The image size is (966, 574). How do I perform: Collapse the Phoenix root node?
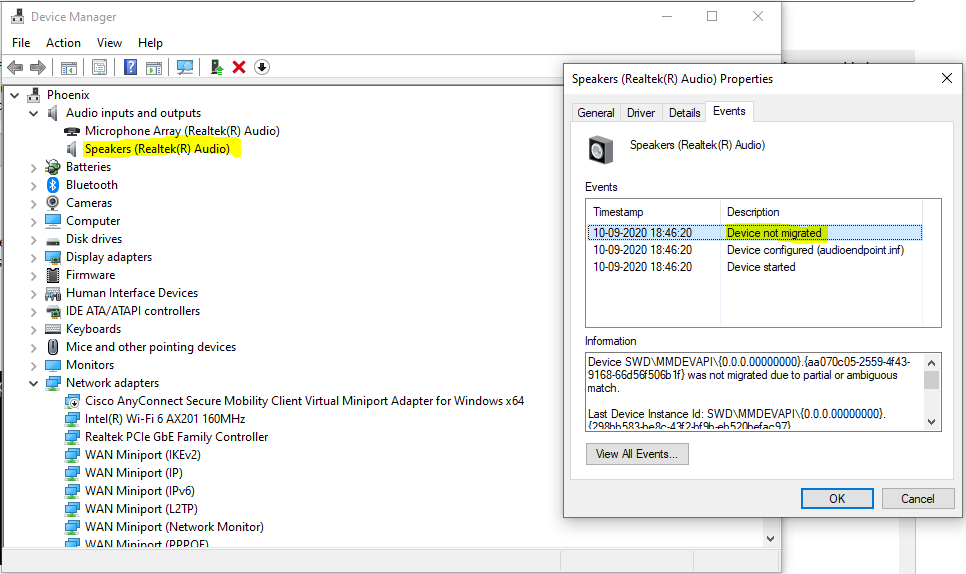point(15,95)
